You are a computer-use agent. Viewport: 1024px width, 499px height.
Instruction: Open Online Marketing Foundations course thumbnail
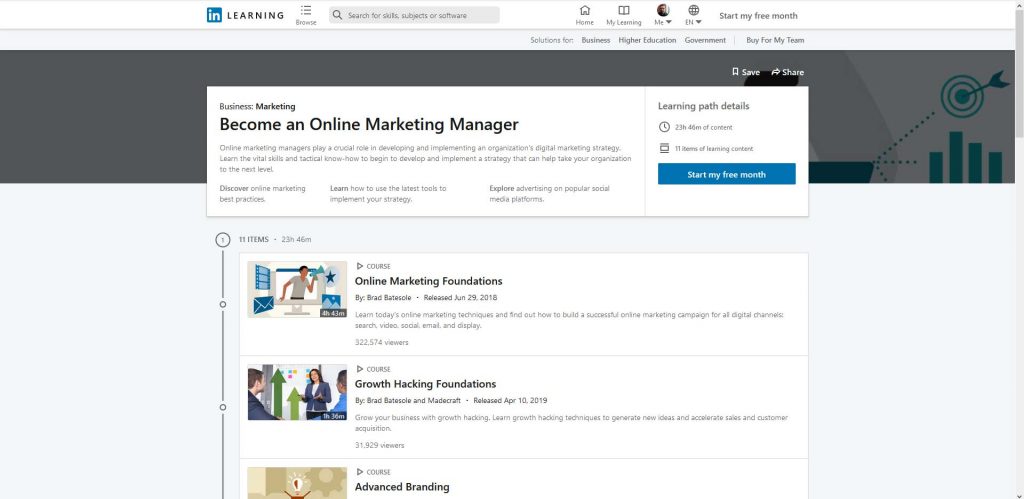[x=297, y=289]
